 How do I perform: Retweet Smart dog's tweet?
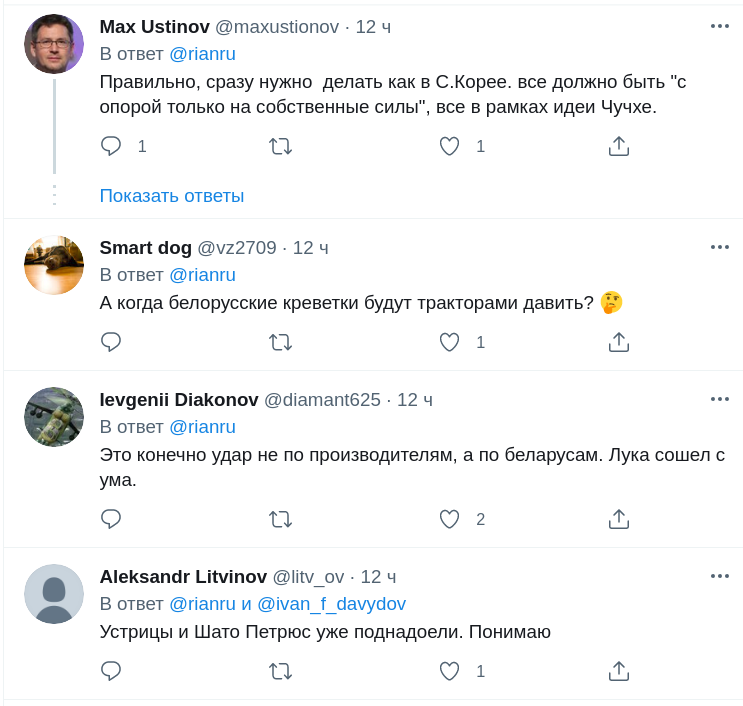280,342
